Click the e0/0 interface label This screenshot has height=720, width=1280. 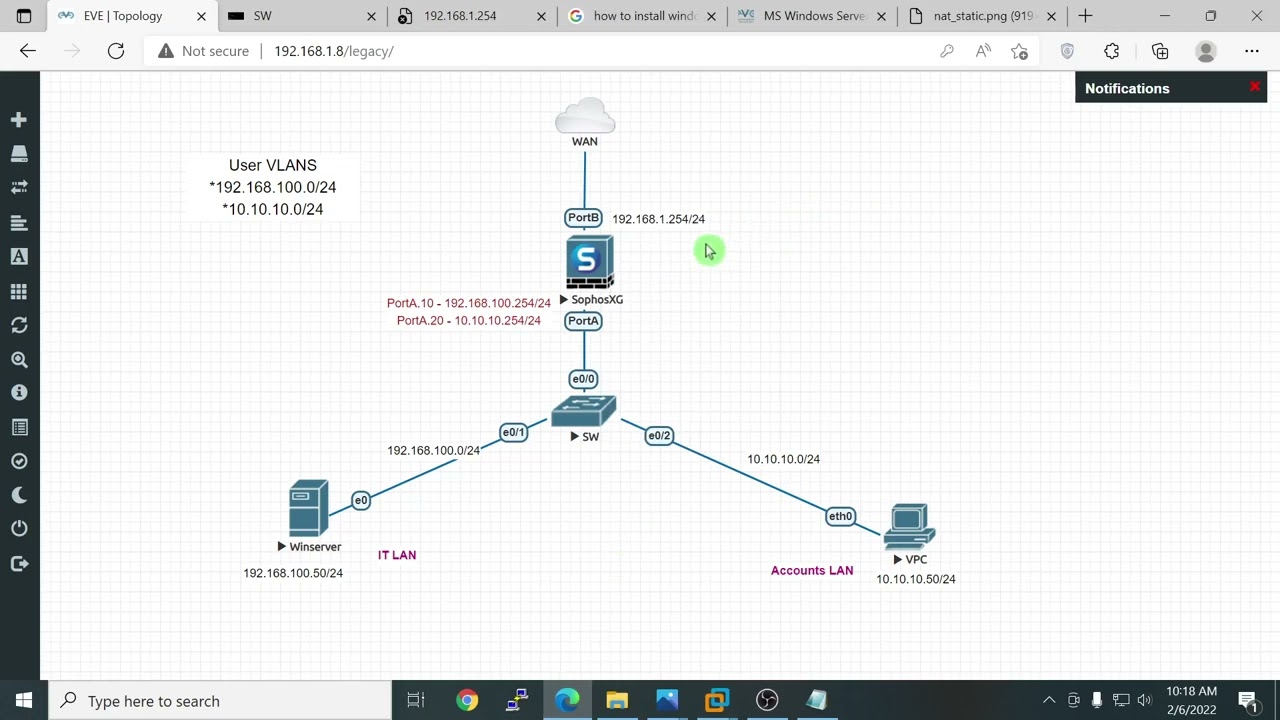point(583,379)
